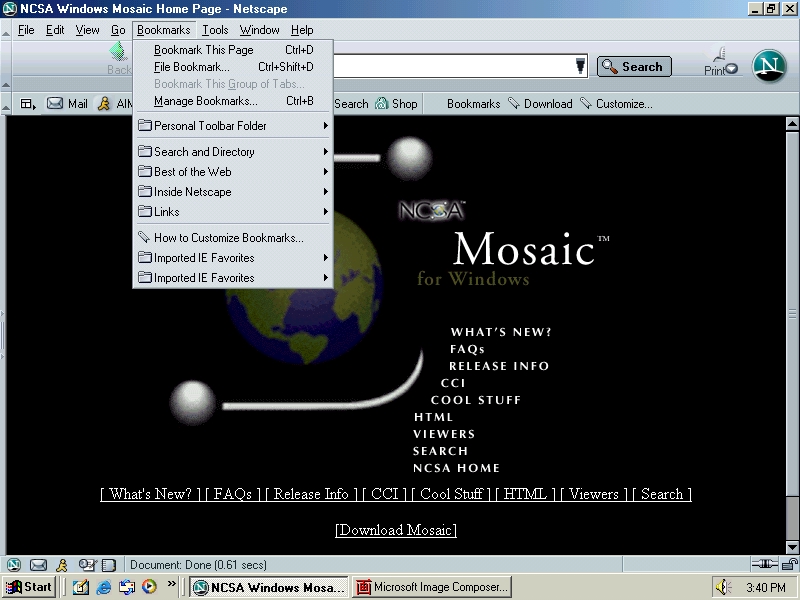
Task: Choose File Bookmark... menu entry
Action: (x=233, y=67)
